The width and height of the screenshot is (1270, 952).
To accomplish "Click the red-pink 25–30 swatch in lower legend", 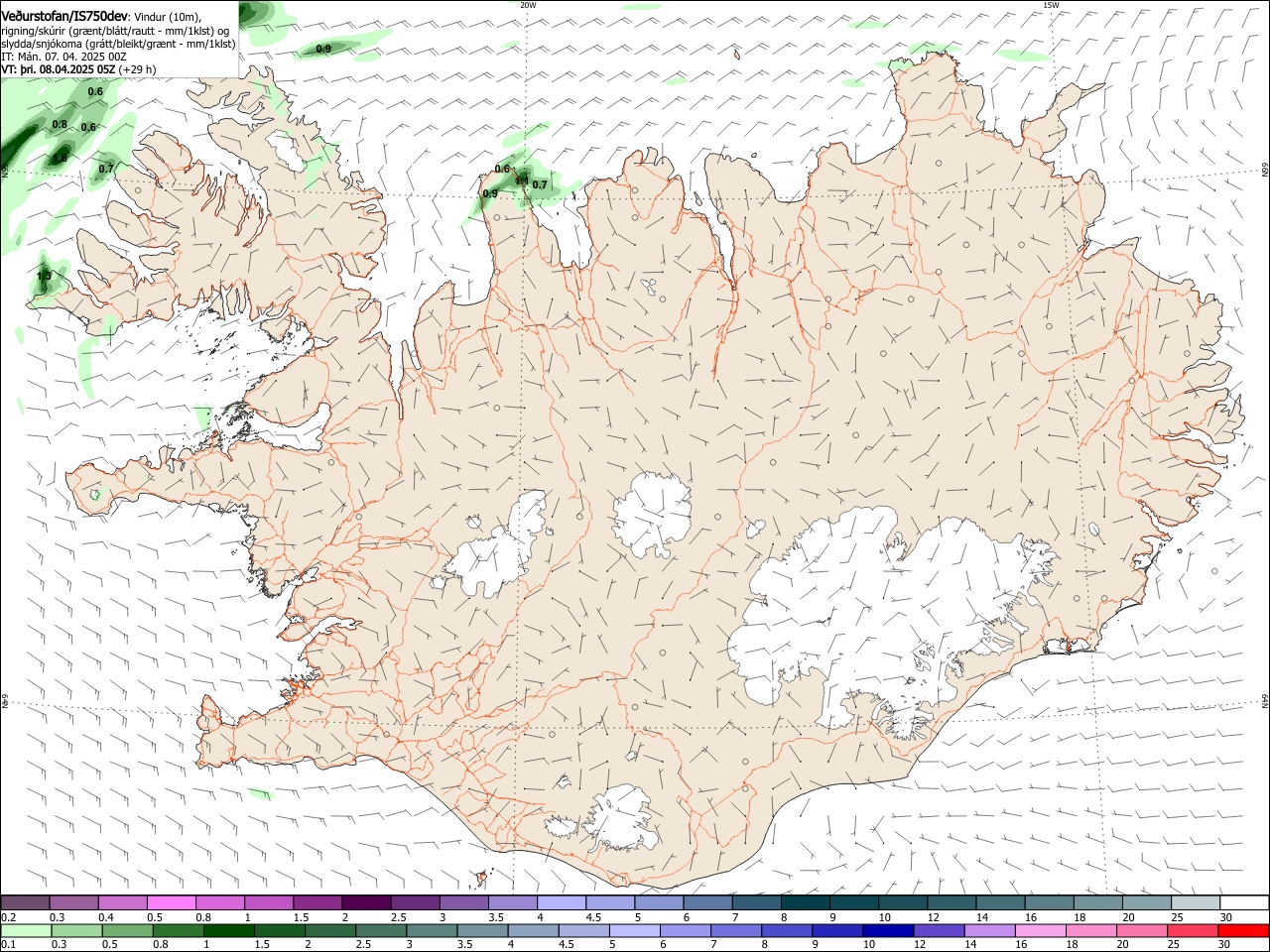I will (1193, 930).
